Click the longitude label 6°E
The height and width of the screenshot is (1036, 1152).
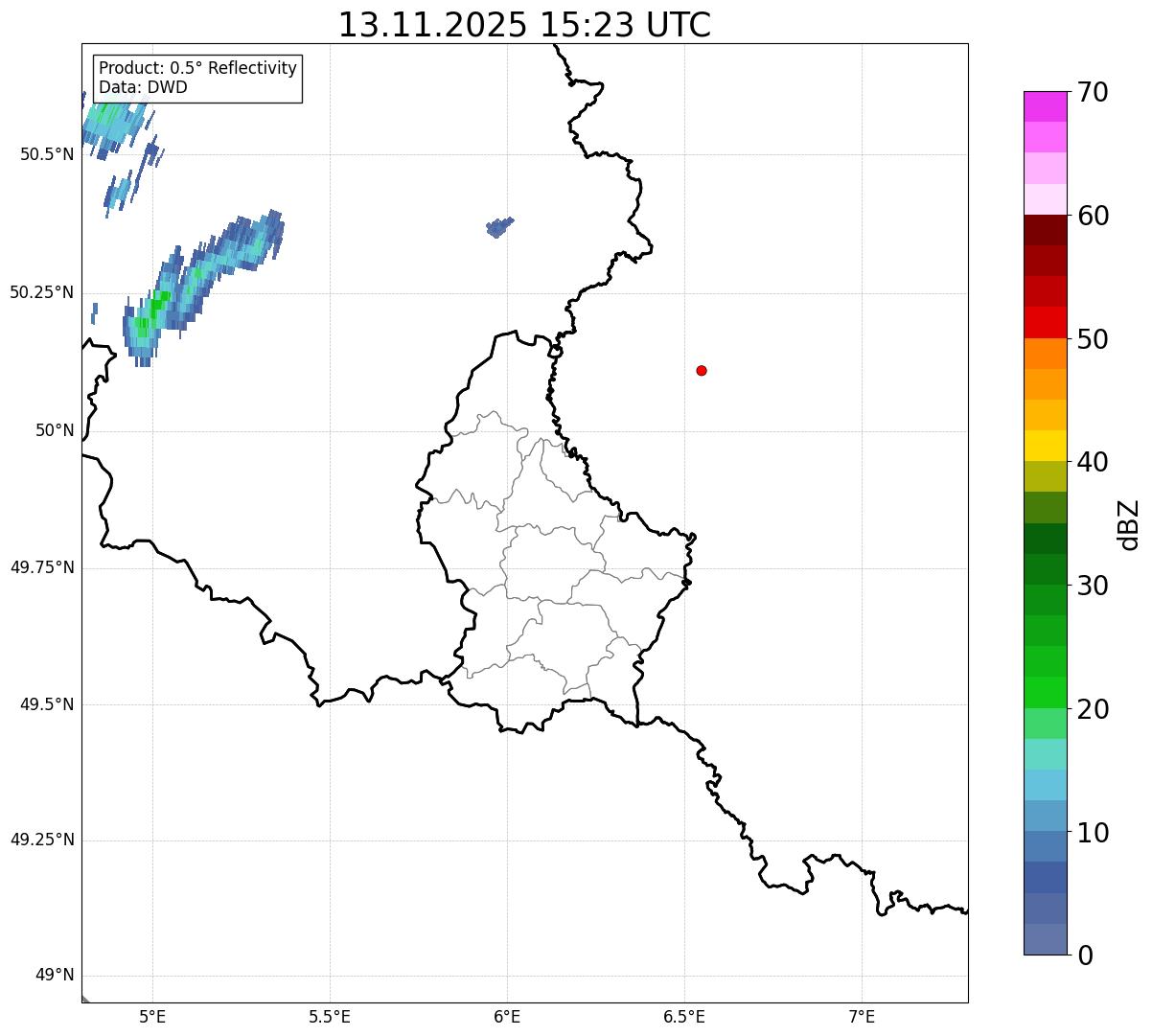click(507, 1016)
